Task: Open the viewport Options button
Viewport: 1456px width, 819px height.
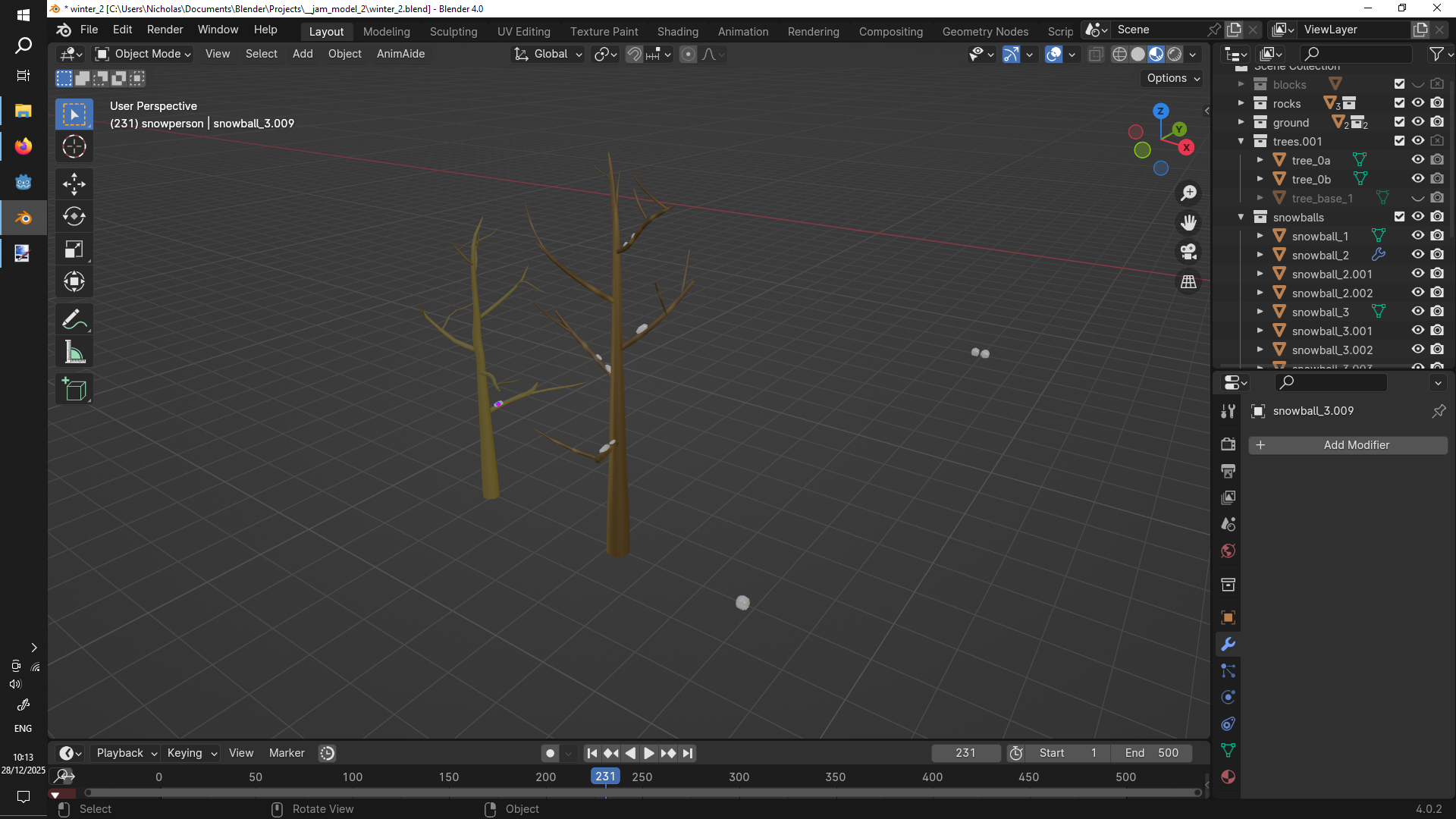Action: 1172,78
